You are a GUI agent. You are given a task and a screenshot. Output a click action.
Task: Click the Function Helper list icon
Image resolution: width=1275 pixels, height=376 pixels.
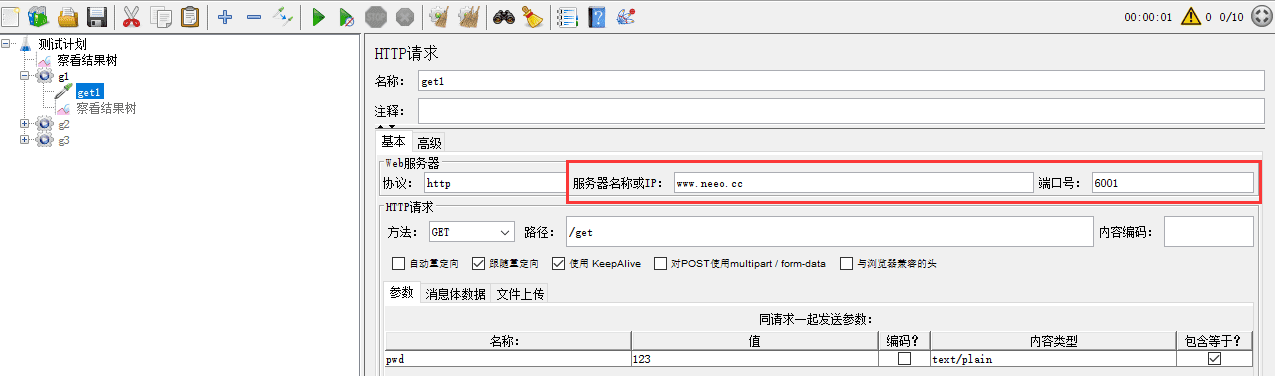pyautogui.click(x=567, y=16)
